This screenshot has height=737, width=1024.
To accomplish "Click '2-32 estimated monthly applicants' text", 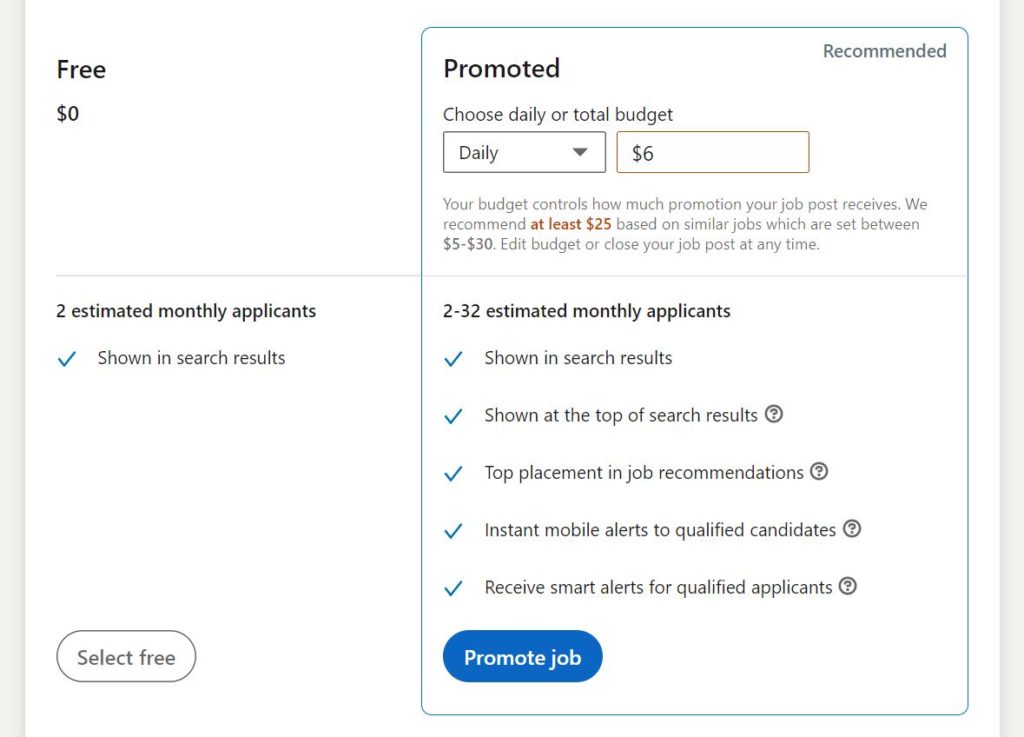I will (x=586, y=311).
